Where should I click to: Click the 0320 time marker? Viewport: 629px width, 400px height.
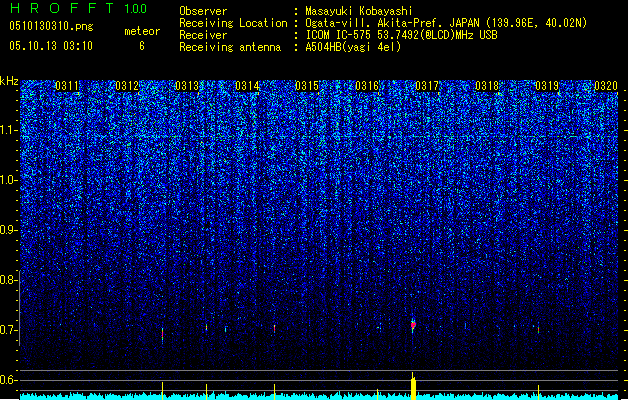coord(606,86)
